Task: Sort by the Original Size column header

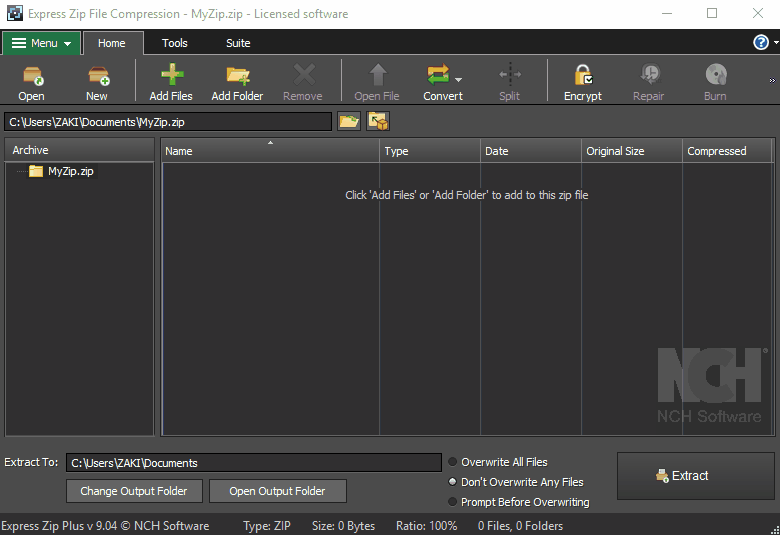Action: tap(632, 151)
